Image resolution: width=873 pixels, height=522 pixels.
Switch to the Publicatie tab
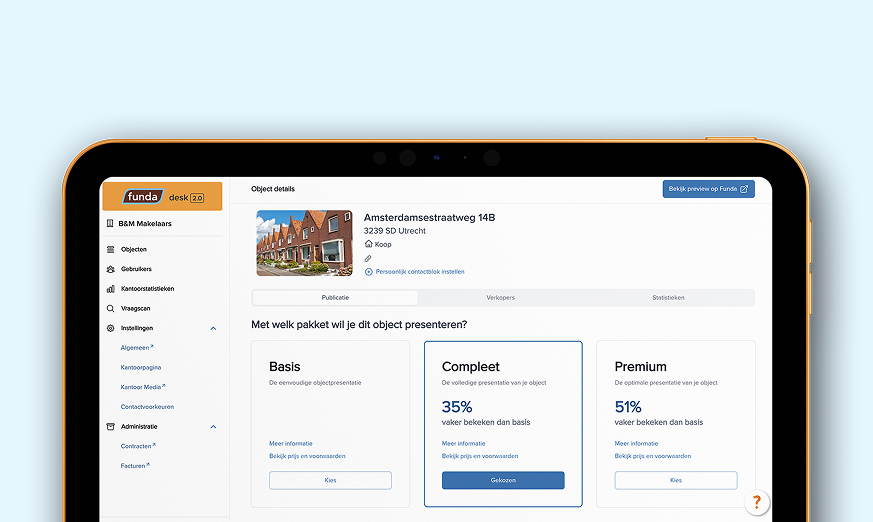(335, 298)
